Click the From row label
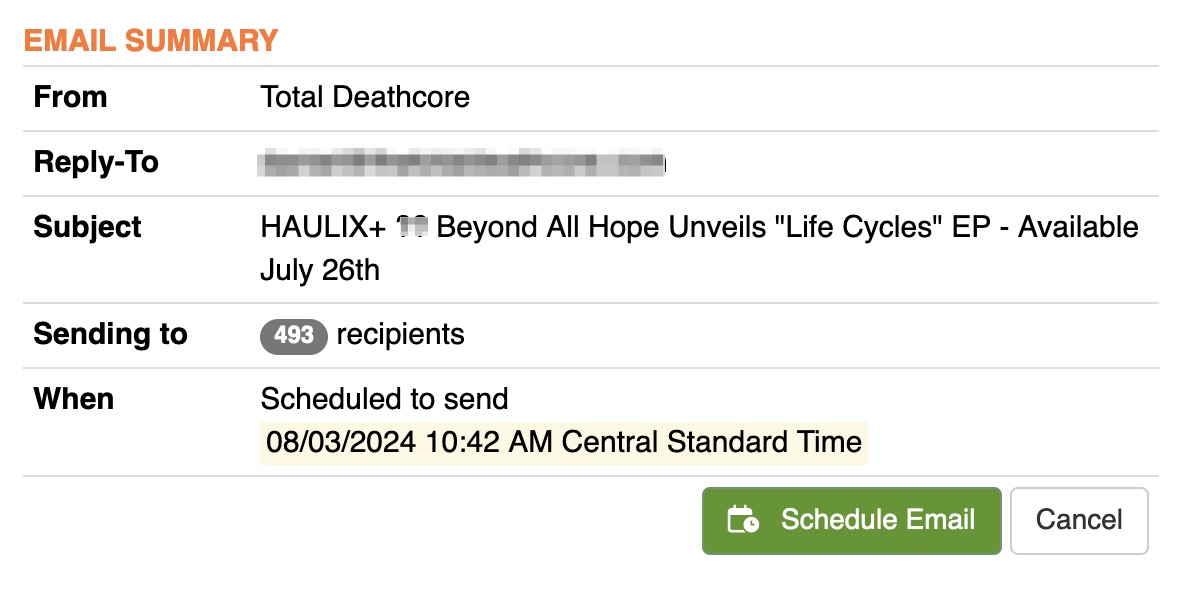 pyautogui.click(x=70, y=98)
